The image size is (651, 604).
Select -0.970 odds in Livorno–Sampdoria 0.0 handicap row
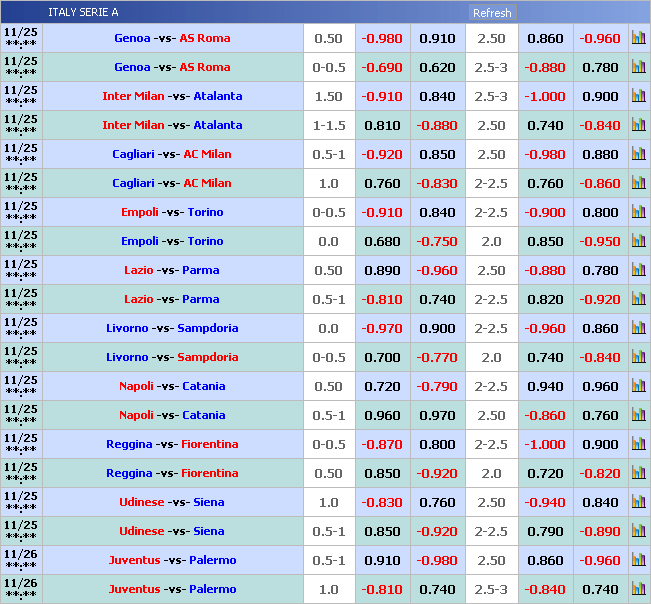381,329
